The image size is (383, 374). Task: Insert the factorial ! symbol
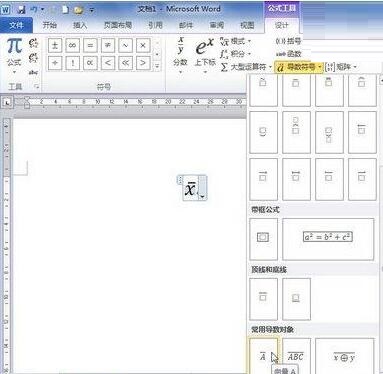pyautogui.click(x=72, y=63)
